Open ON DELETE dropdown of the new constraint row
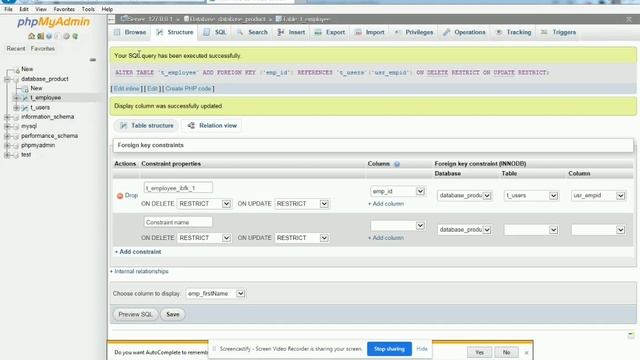The height and width of the screenshot is (360, 640). point(204,238)
